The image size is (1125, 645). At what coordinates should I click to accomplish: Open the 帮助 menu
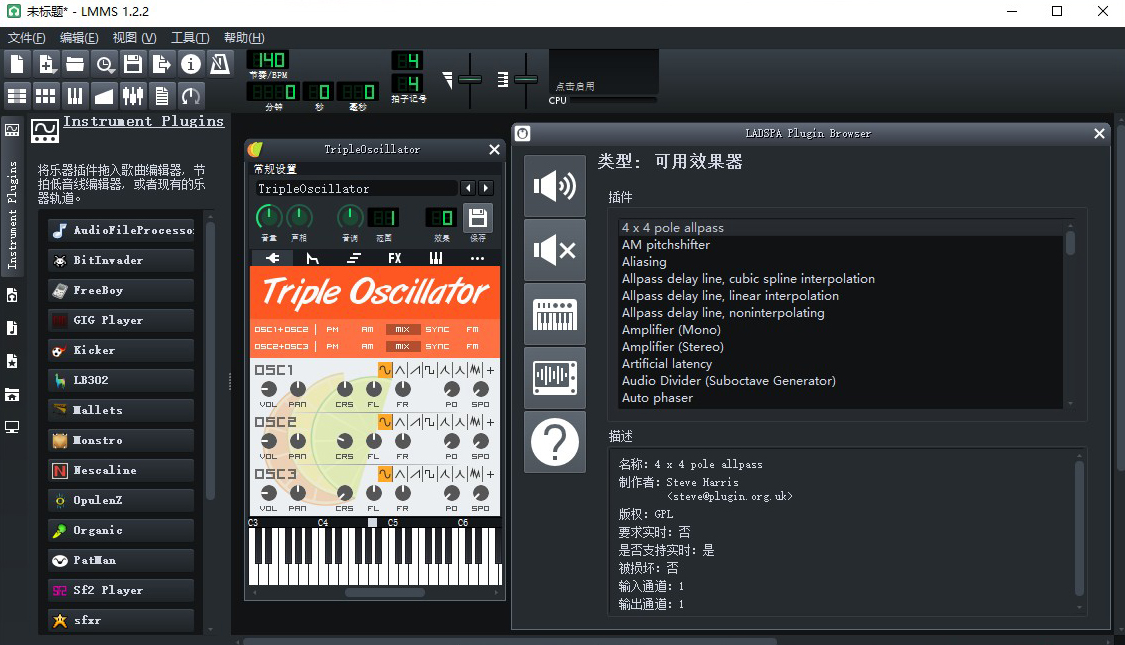pos(244,37)
